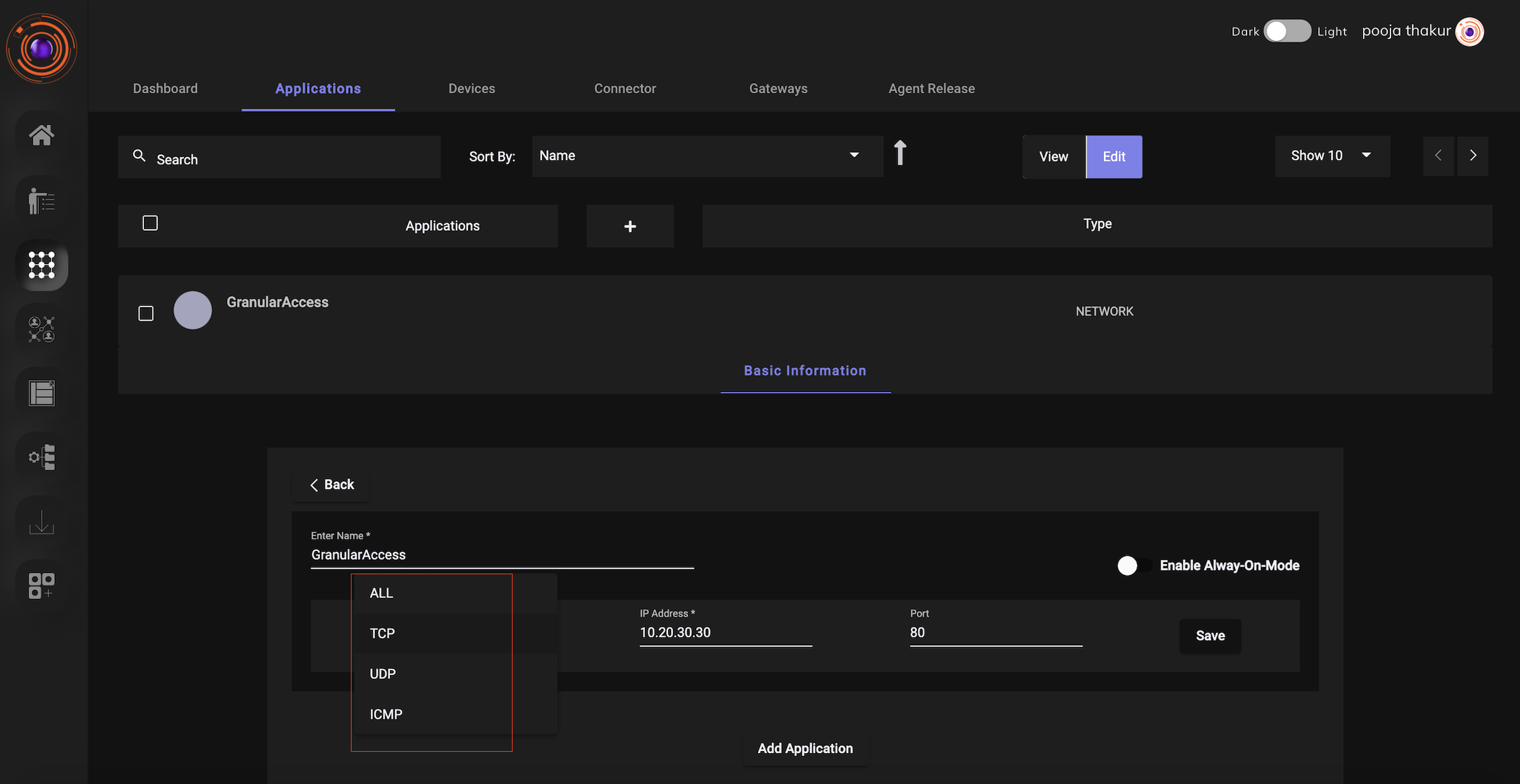1520x784 pixels.
Task: Switch to the Connector tab
Action: pyautogui.click(x=625, y=88)
